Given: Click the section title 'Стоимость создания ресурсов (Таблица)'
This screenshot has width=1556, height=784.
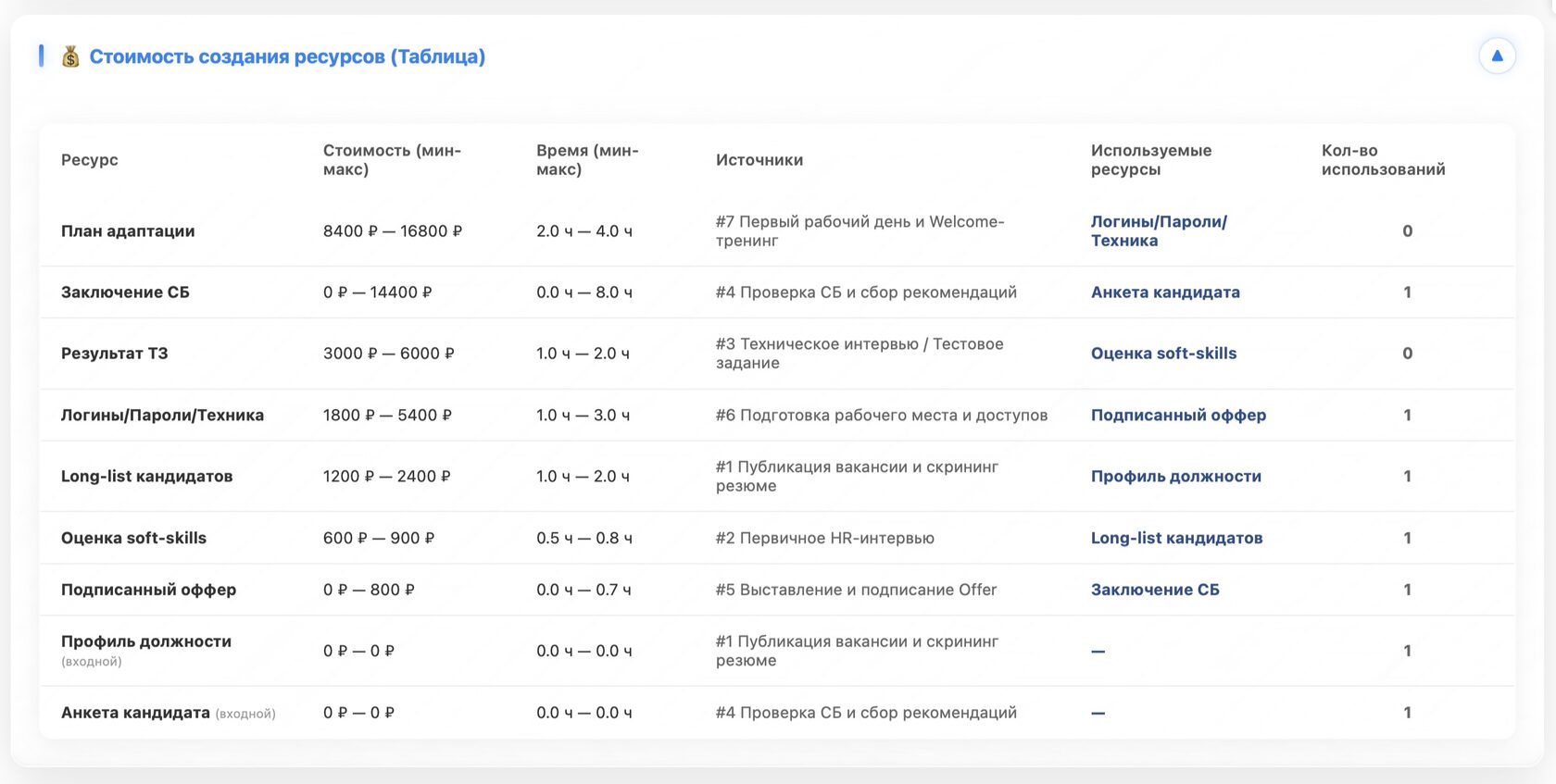Looking at the screenshot, I should (287, 56).
